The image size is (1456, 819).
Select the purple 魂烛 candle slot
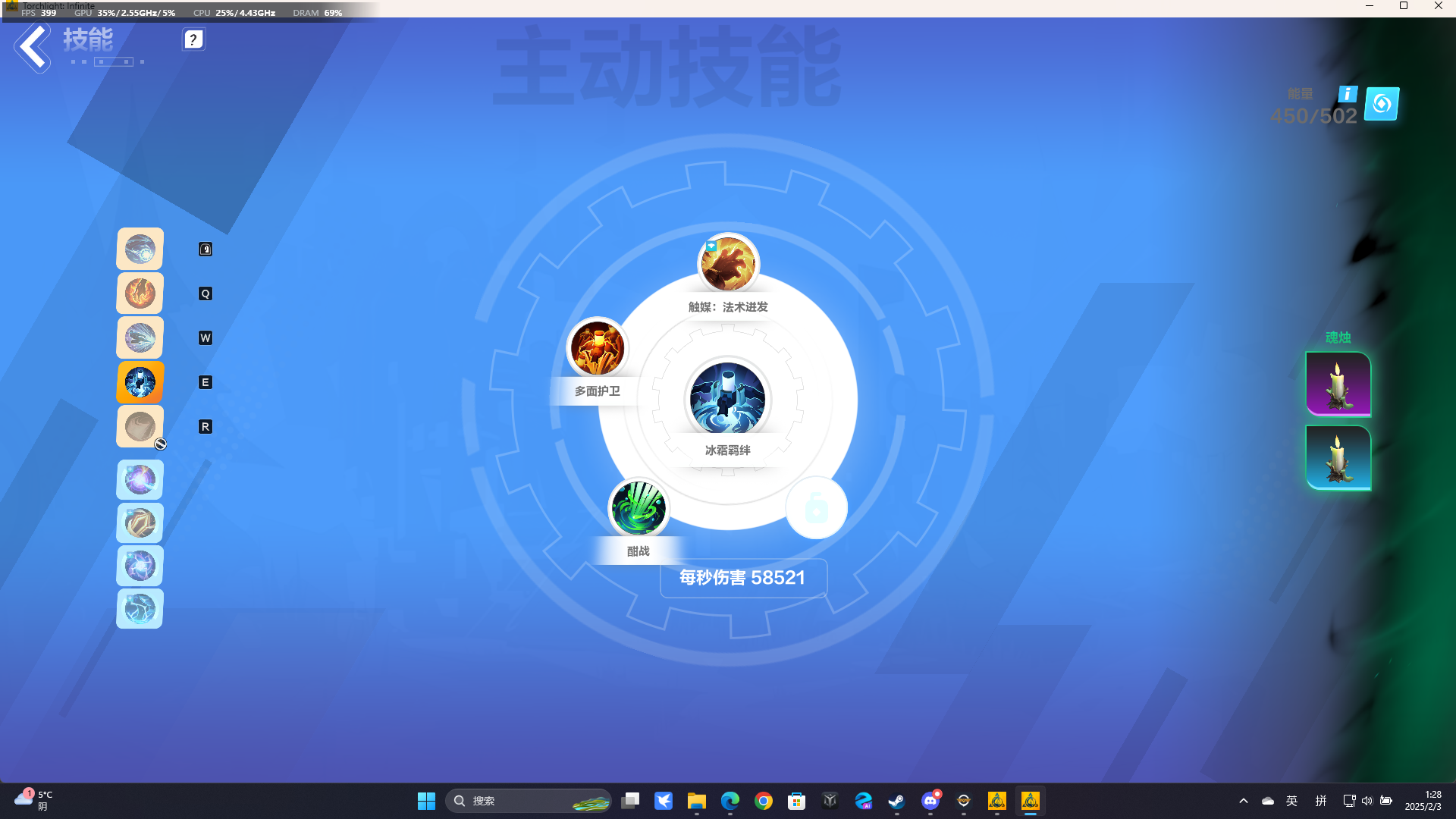click(x=1338, y=384)
